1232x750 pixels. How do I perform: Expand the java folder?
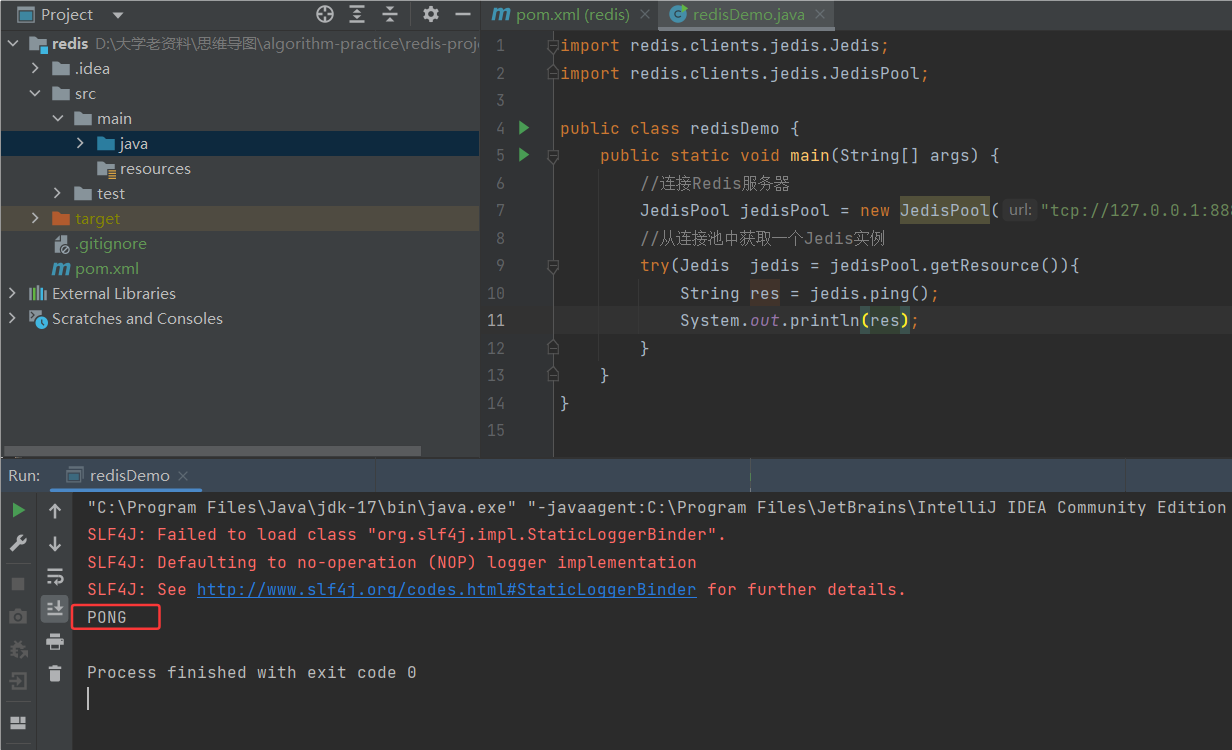(x=80, y=143)
